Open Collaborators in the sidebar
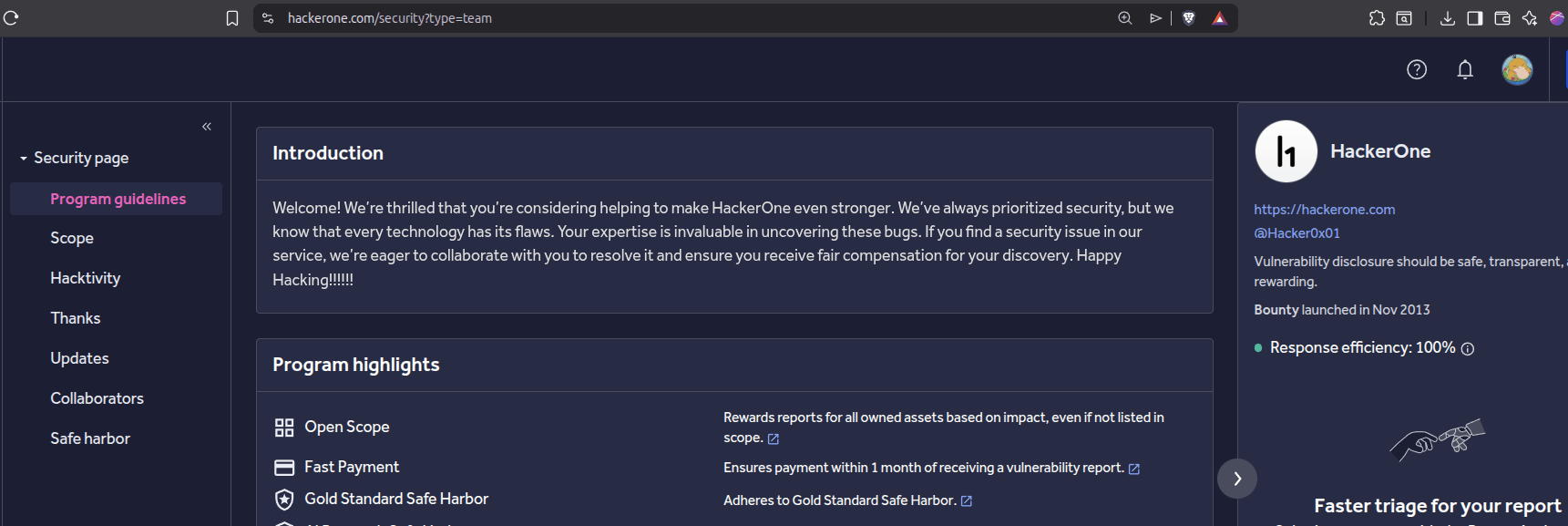Image resolution: width=1568 pixels, height=526 pixels. [97, 398]
